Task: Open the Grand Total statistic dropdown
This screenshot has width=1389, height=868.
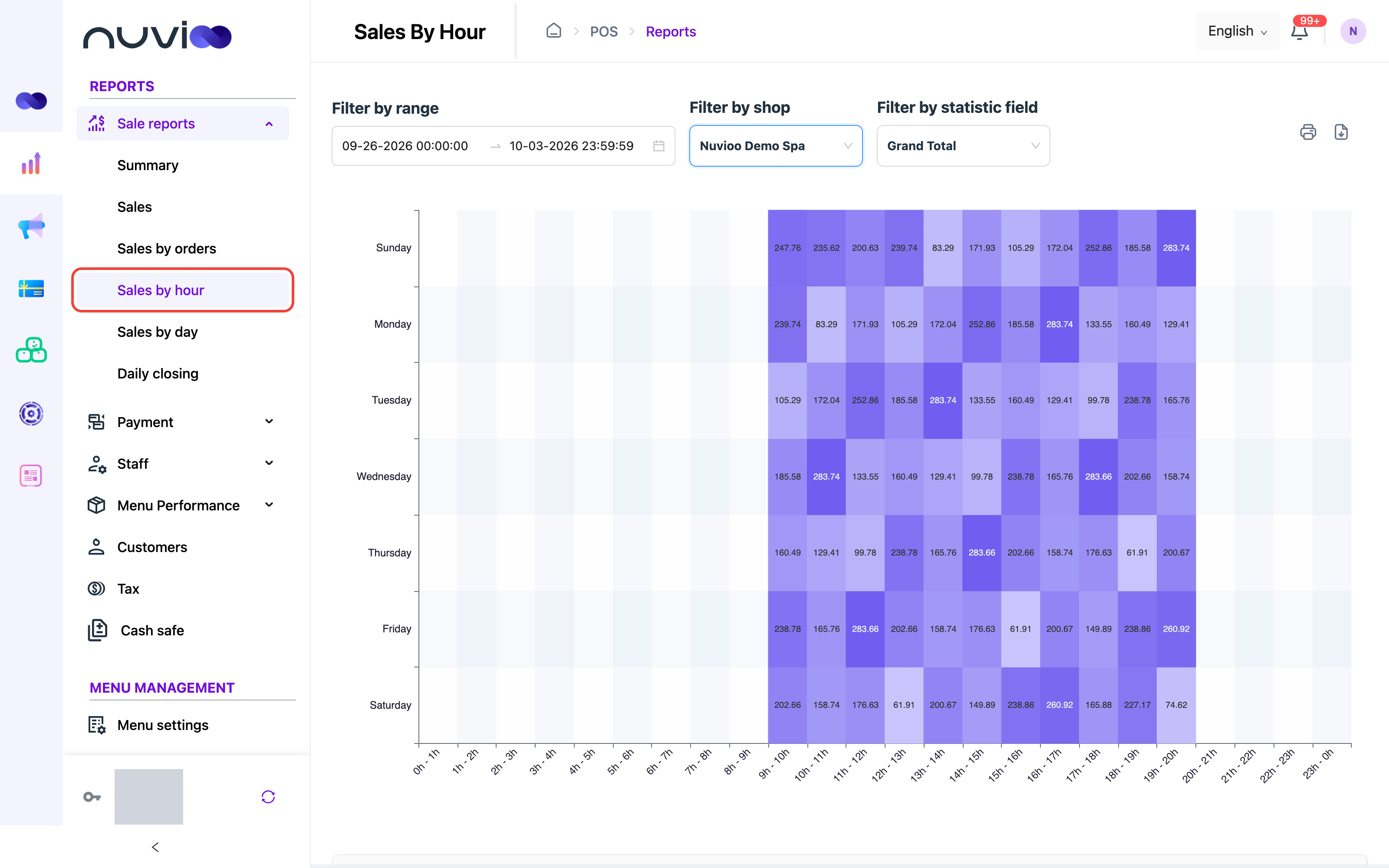Action: (963, 146)
